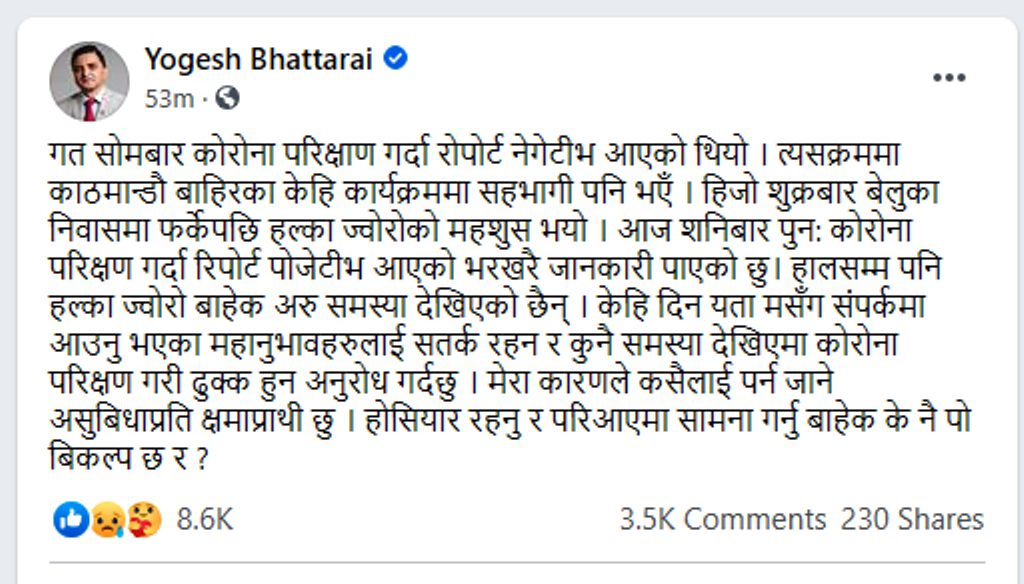Click post line starting with 'हल्का ज्वोरो बाहेक'
The height and width of the screenshot is (584, 1024).
pyautogui.click(x=488, y=306)
